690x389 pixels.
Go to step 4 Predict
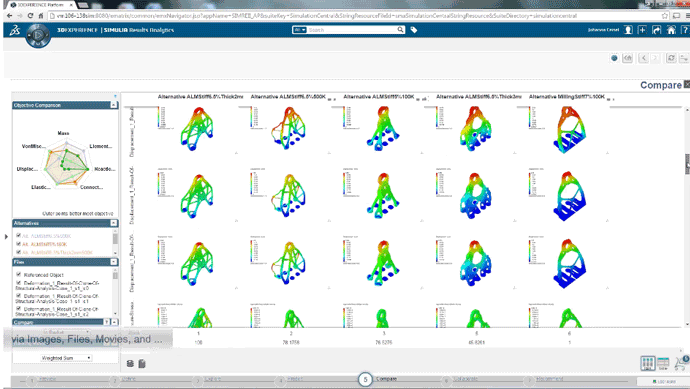(x=281, y=380)
